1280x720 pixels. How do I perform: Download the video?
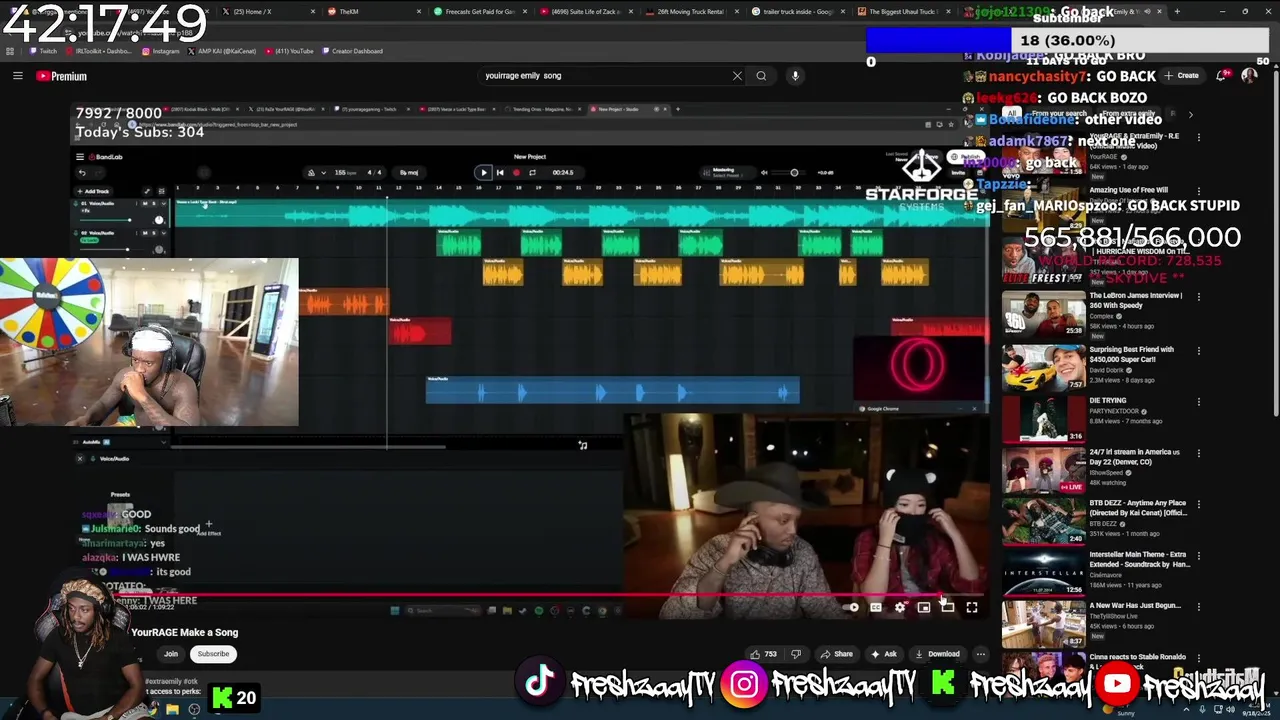(x=938, y=654)
